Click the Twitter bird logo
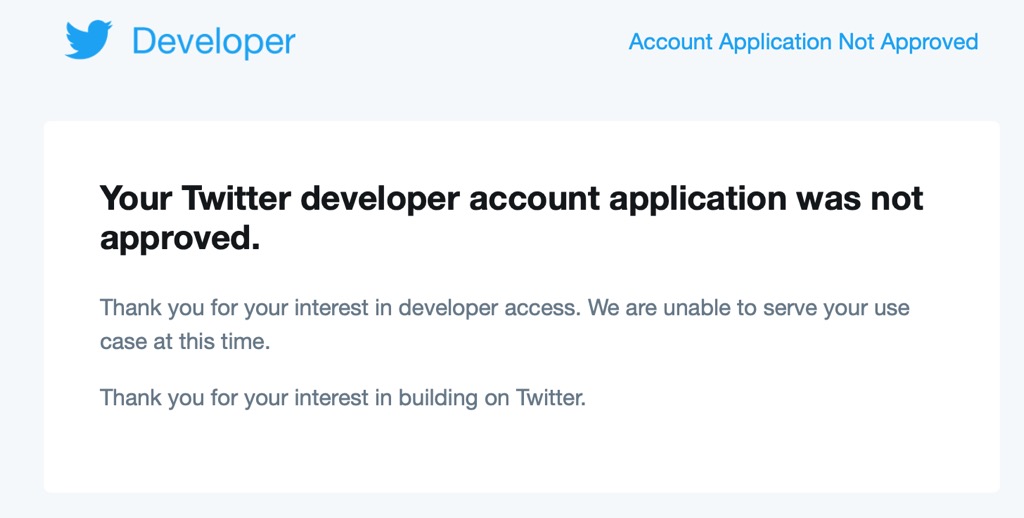Viewport: 1024px width, 518px height. click(89, 41)
